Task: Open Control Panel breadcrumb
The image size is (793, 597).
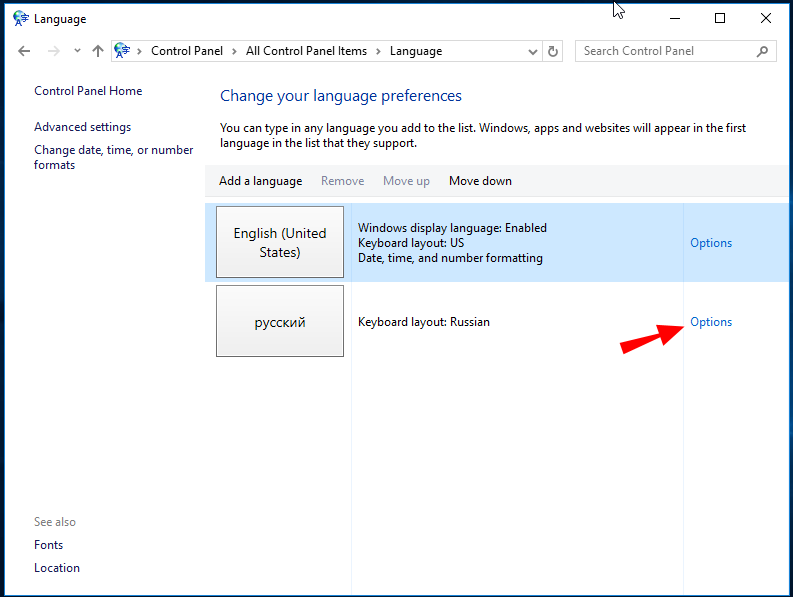Action: coord(187,51)
